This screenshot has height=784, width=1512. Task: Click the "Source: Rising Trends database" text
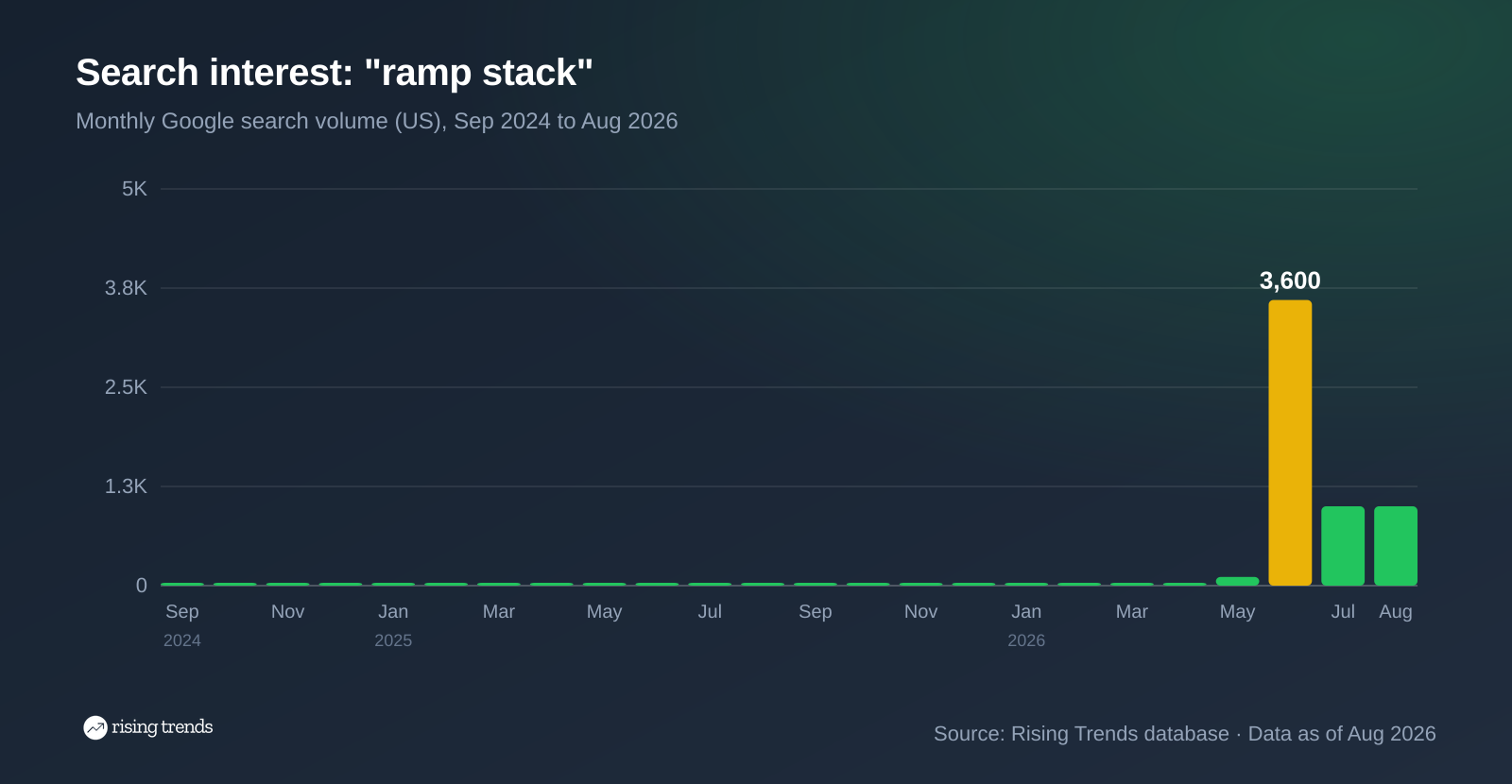click(x=1081, y=734)
